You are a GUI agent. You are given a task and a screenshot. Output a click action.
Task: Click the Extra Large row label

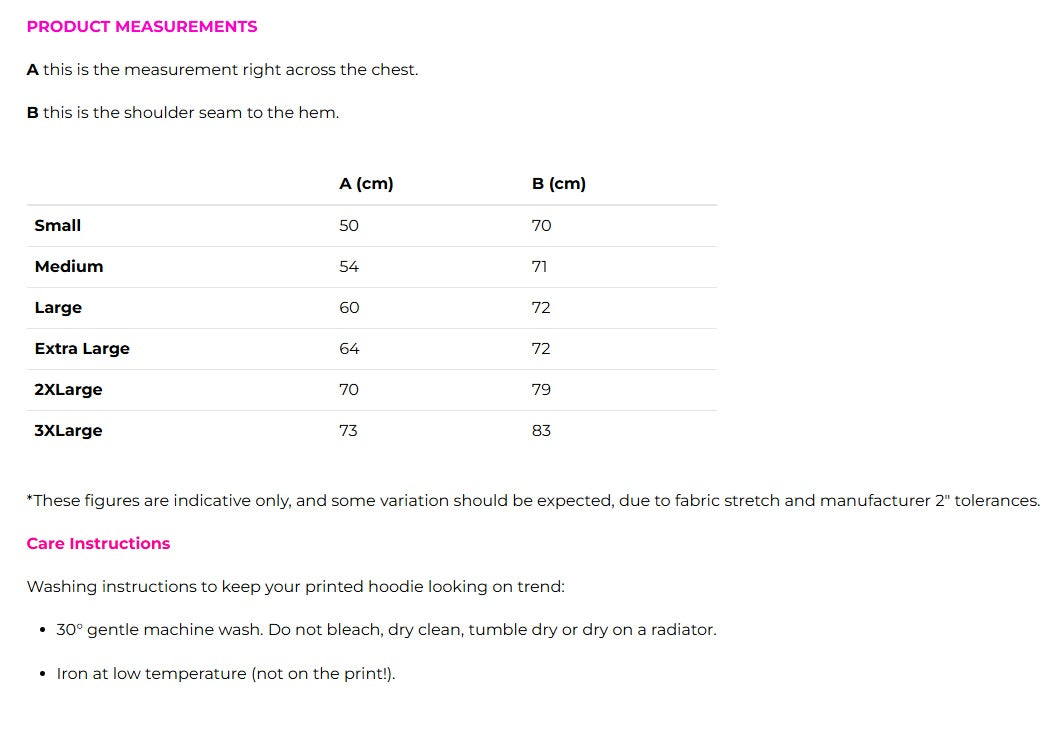pyautogui.click(x=82, y=349)
